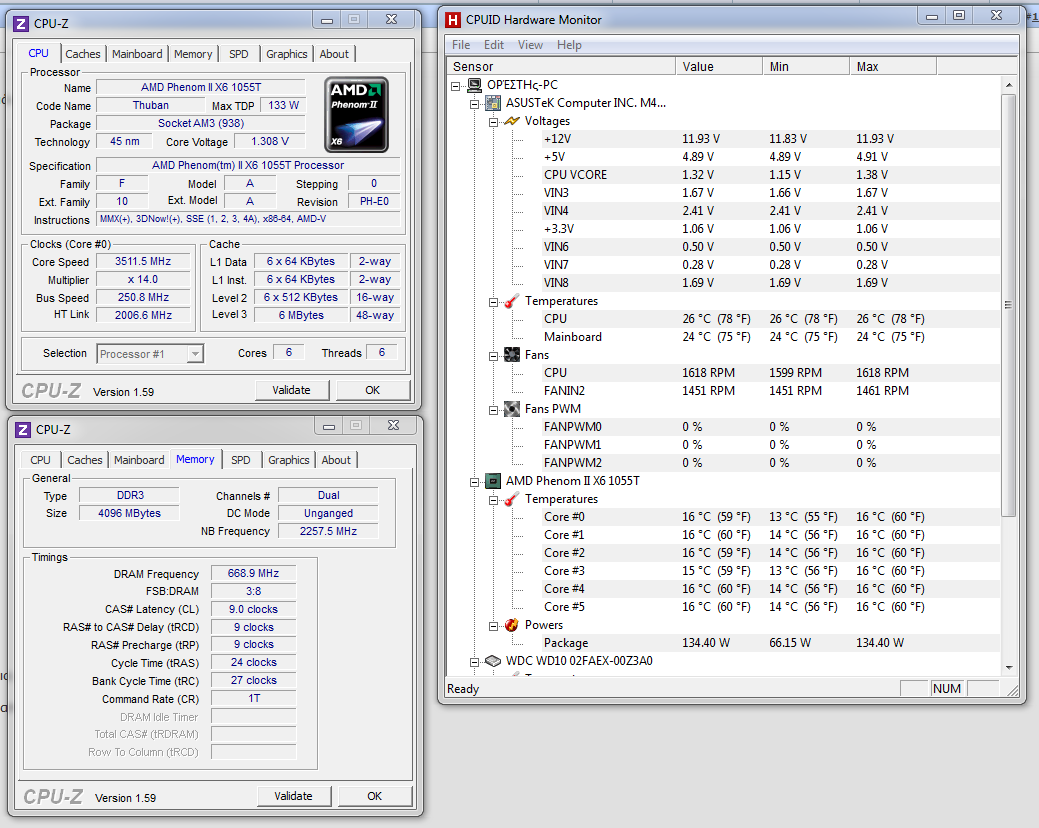1039x828 pixels.
Task: Collapse the Powers section
Action: click(x=493, y=626)
